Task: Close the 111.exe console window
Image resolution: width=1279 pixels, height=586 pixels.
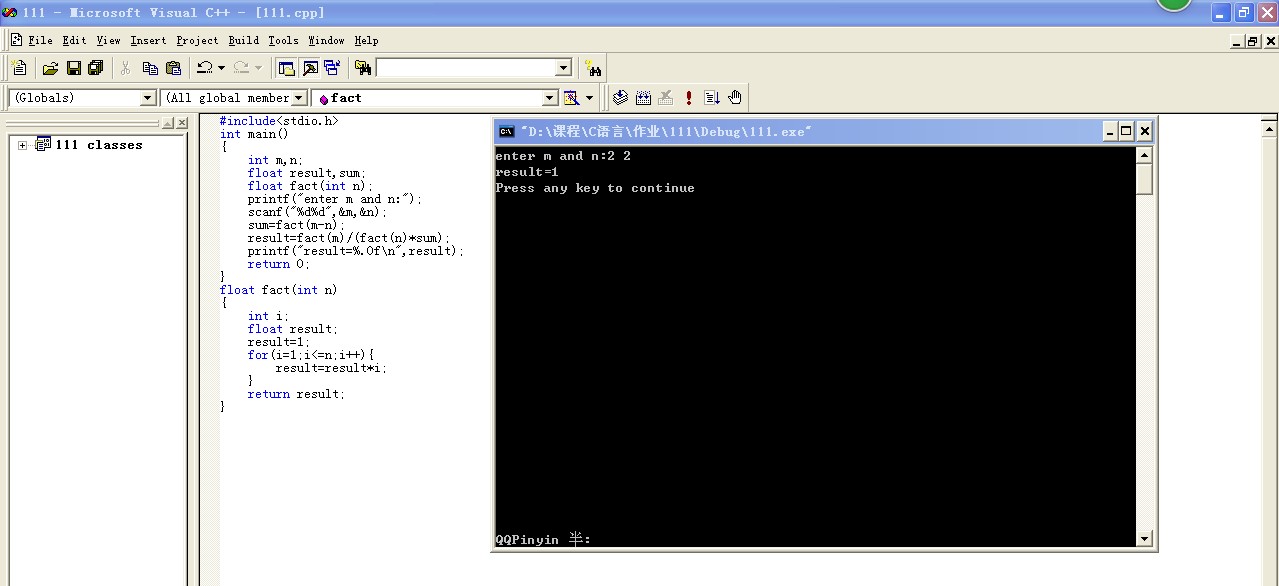Action: 1145,131
